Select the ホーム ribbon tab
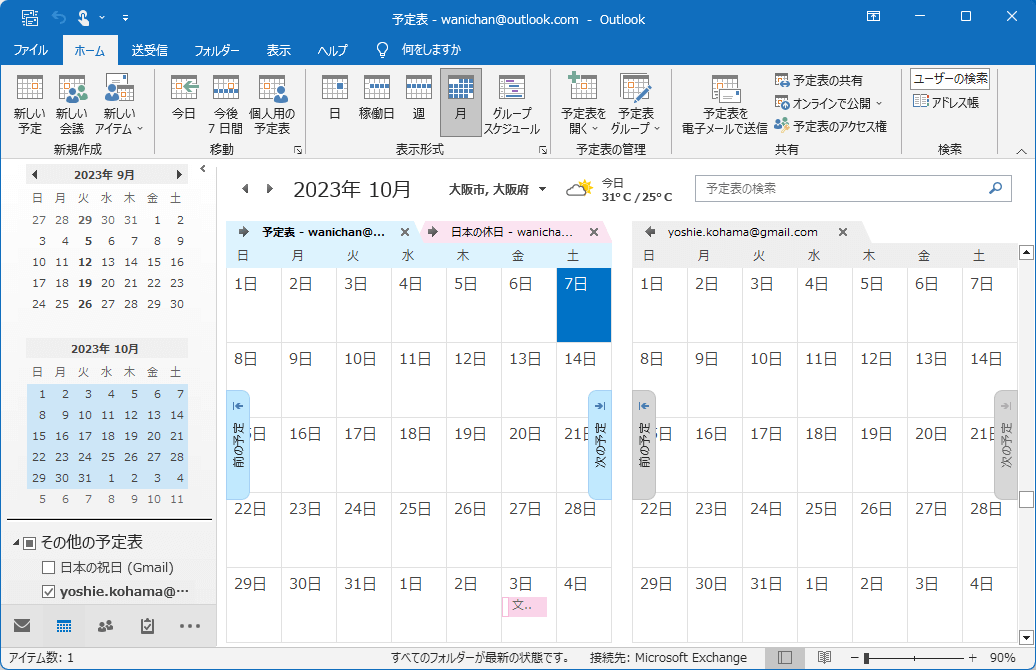The width and height of the screenshot is (1036, 670). [90, 50]
